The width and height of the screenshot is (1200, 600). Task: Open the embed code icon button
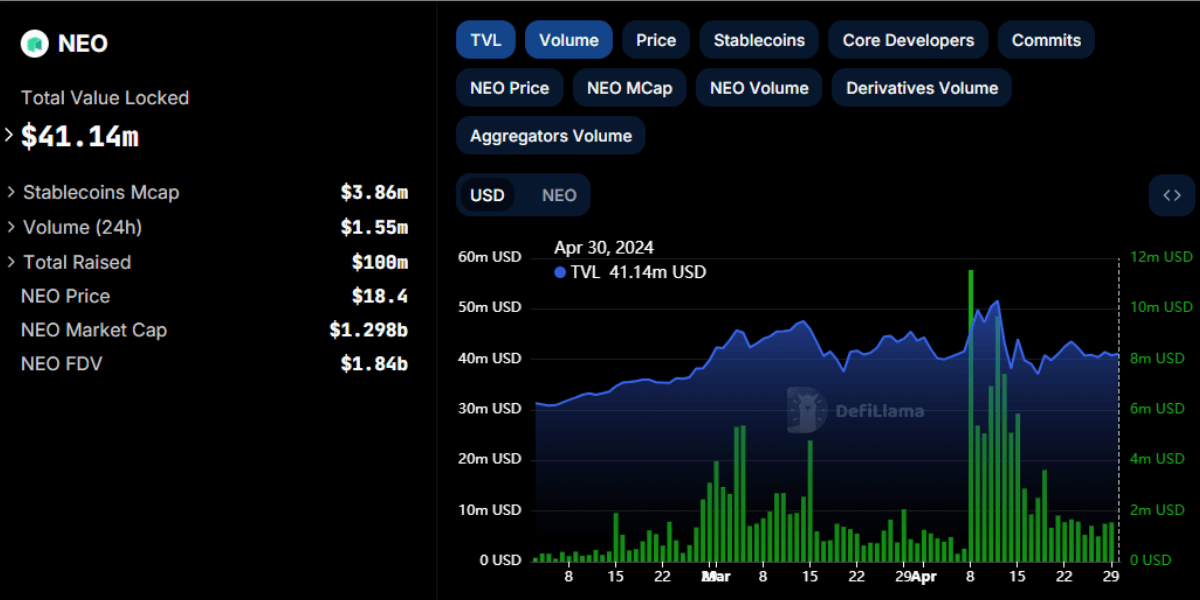click(x=1172, y=195)
